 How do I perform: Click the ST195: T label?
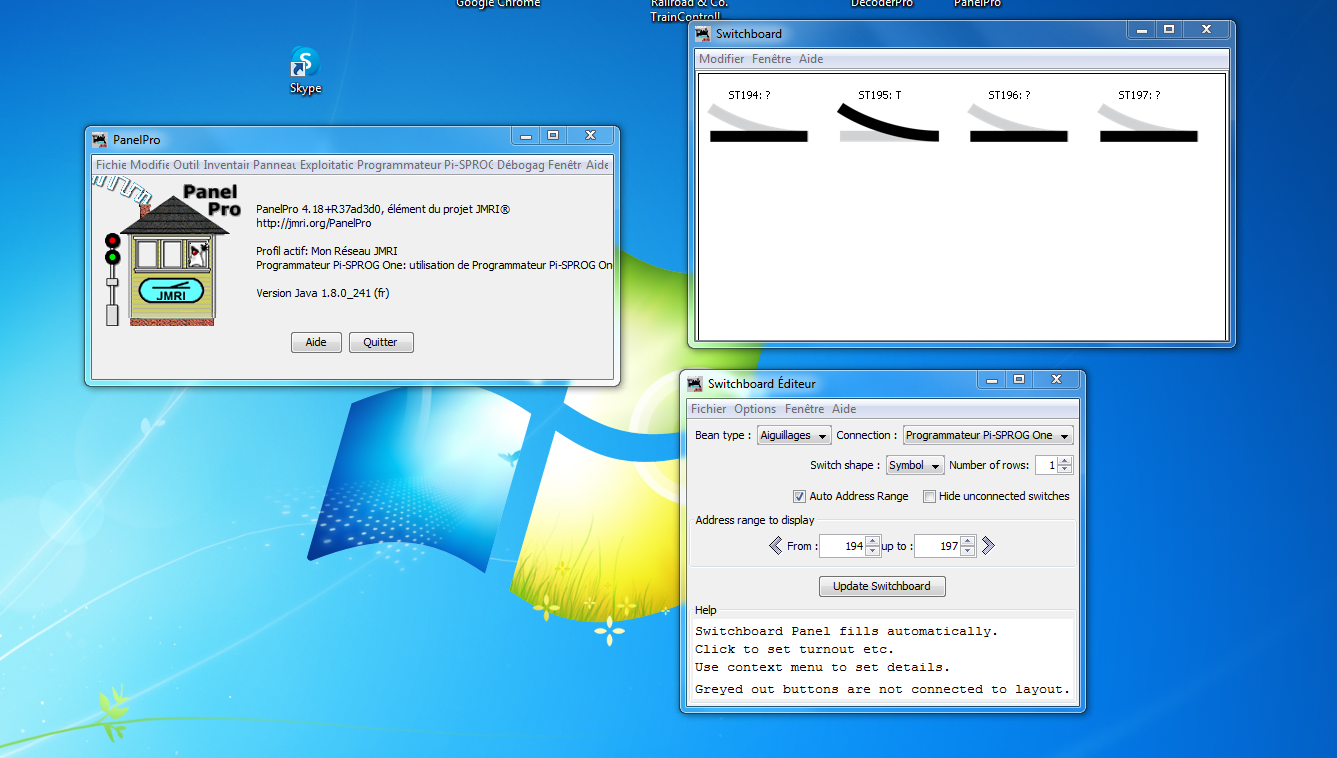[x=880, y=95]
